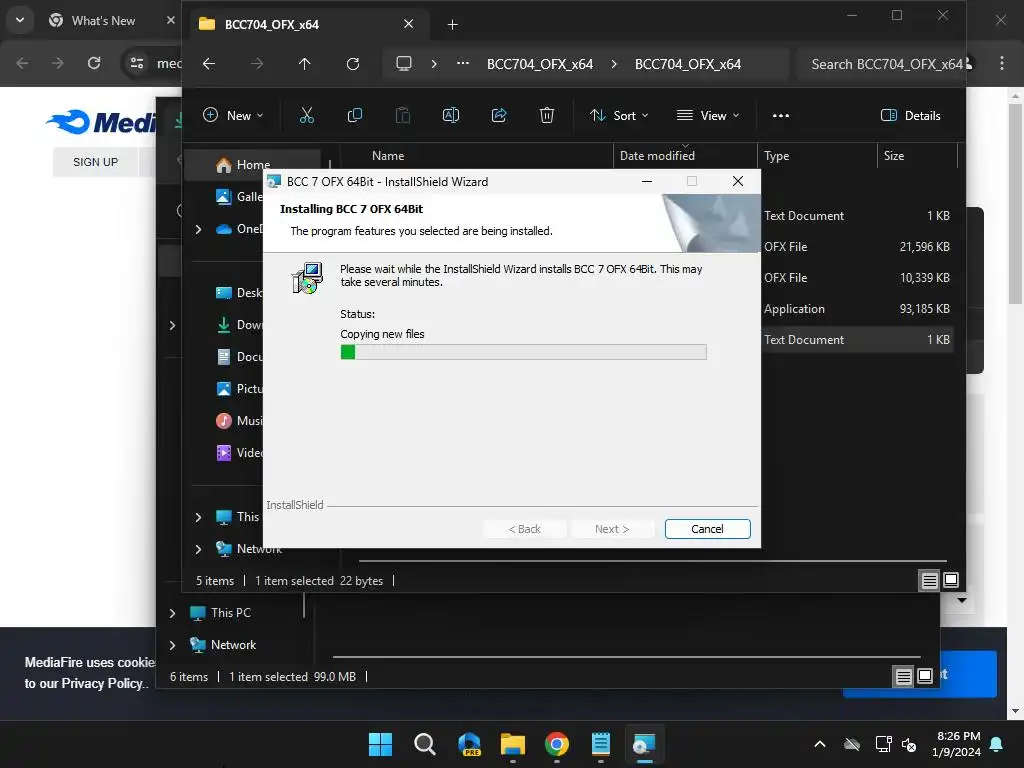The width and height of the screenshot is (1024, 768).
Task: Close the BCC704_OFX_x64 Explorer tab
Action: [408, 24]
